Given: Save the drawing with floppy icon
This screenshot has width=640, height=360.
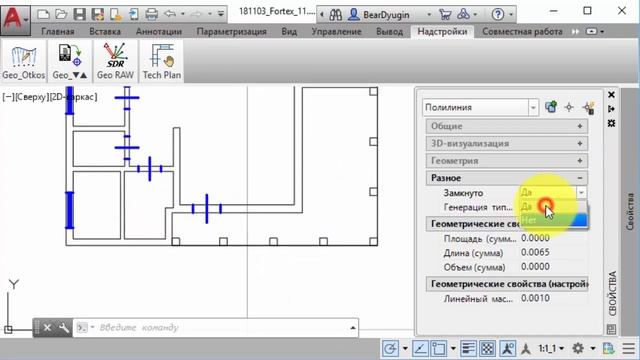Looking at the screenshot, I should (x=80, y=15).
